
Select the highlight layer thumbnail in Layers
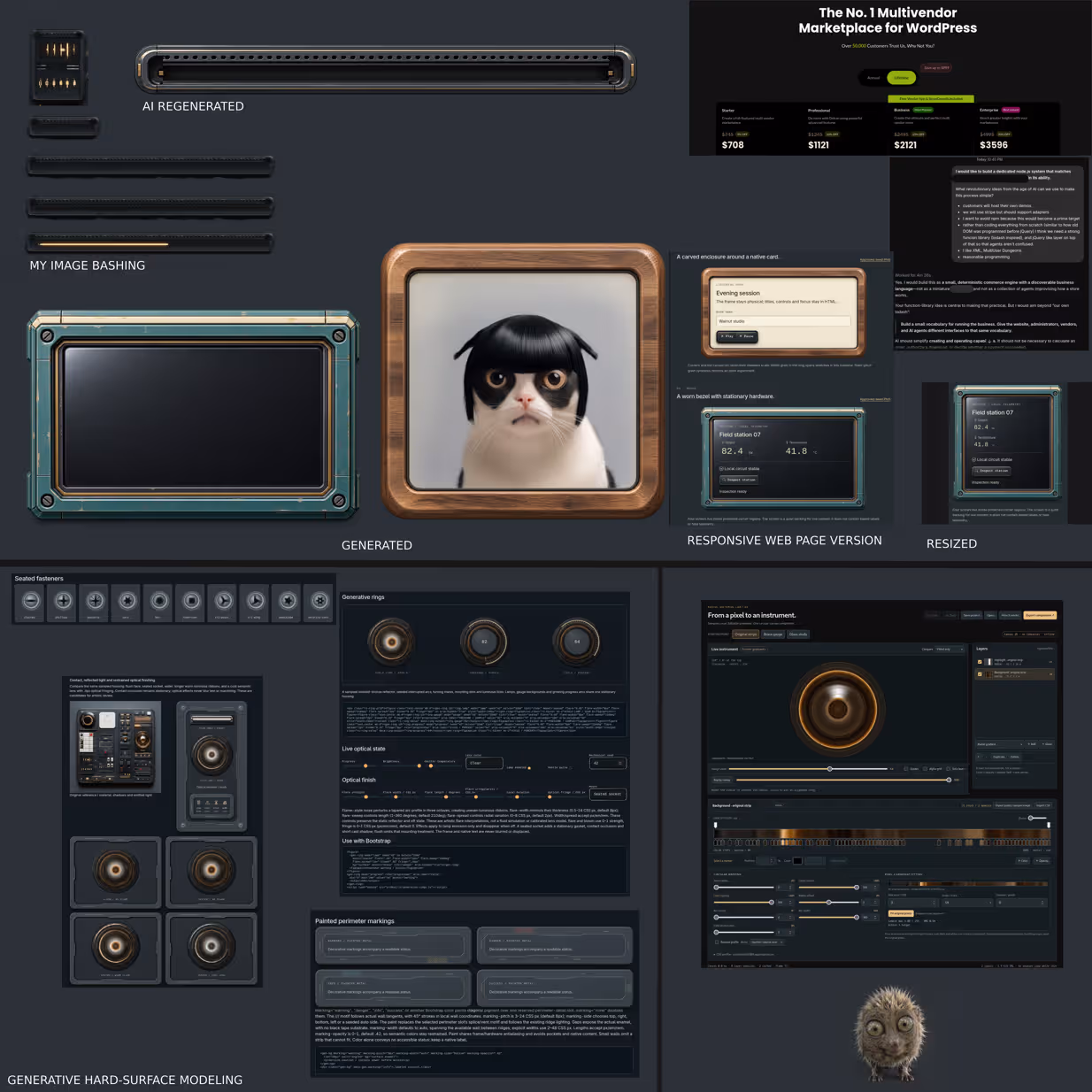[x=988, y=662]
